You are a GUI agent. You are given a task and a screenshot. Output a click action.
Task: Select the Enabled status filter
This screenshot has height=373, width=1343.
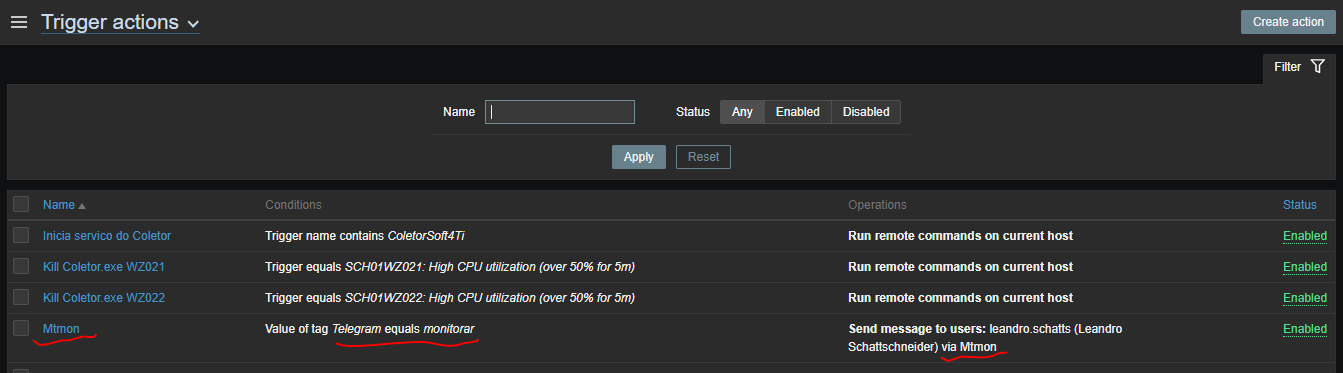click(798, 112)
